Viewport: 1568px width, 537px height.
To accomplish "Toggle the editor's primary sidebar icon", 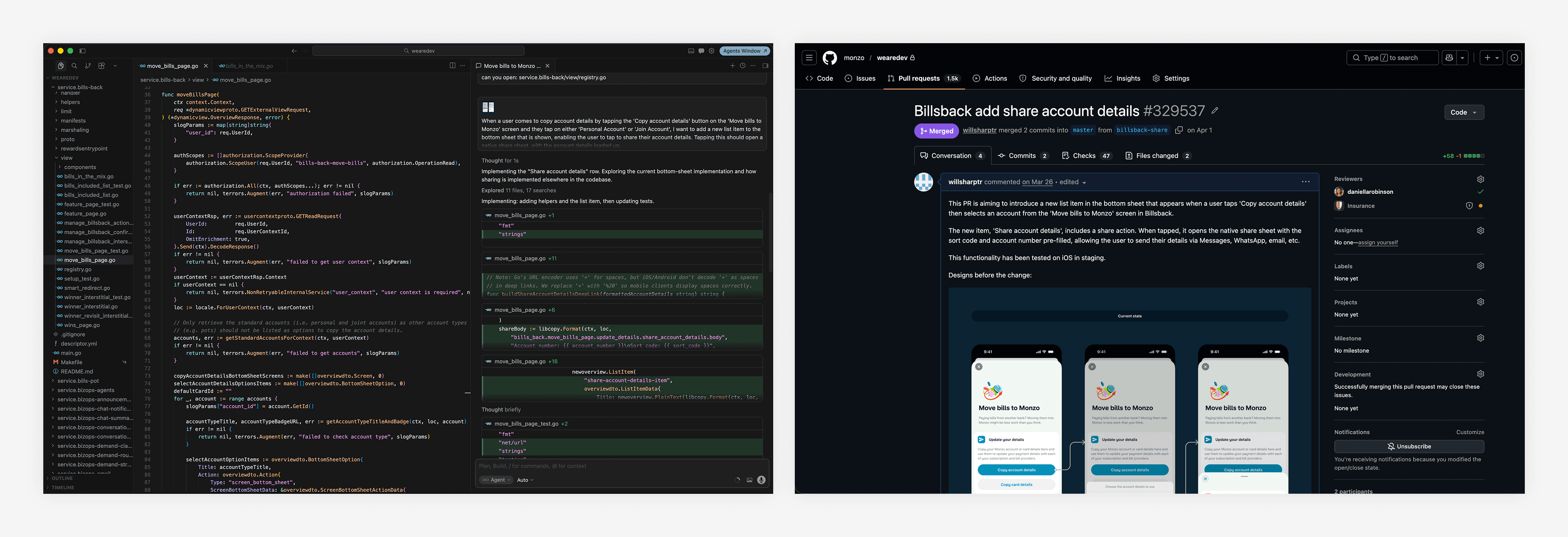I will (x=83, y=51).
